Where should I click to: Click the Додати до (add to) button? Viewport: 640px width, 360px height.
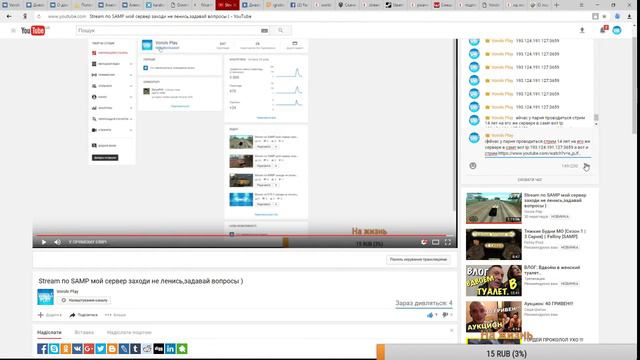pyautogui.click(x=50, y=315)
